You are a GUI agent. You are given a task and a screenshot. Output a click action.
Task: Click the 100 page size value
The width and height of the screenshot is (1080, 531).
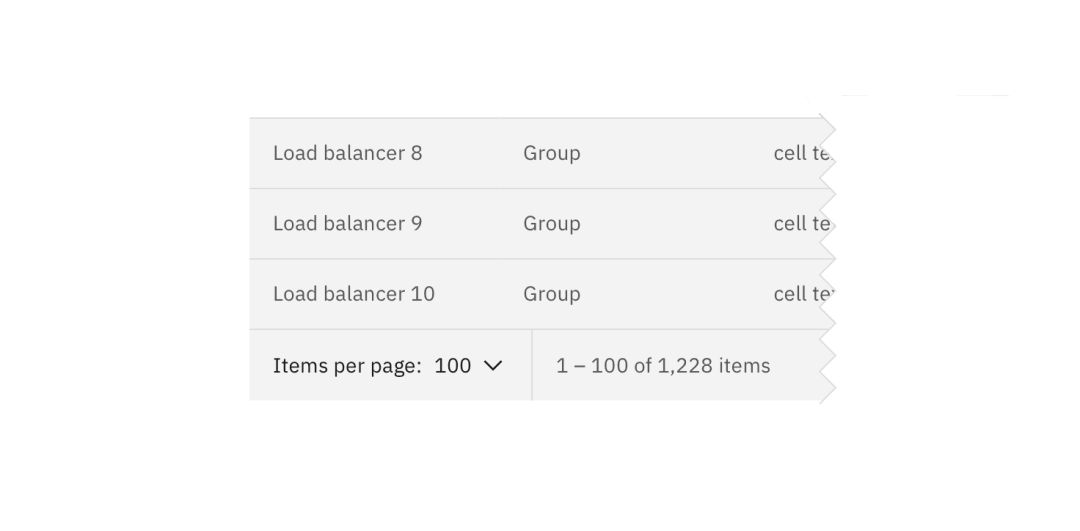click(x=452, y=366)
